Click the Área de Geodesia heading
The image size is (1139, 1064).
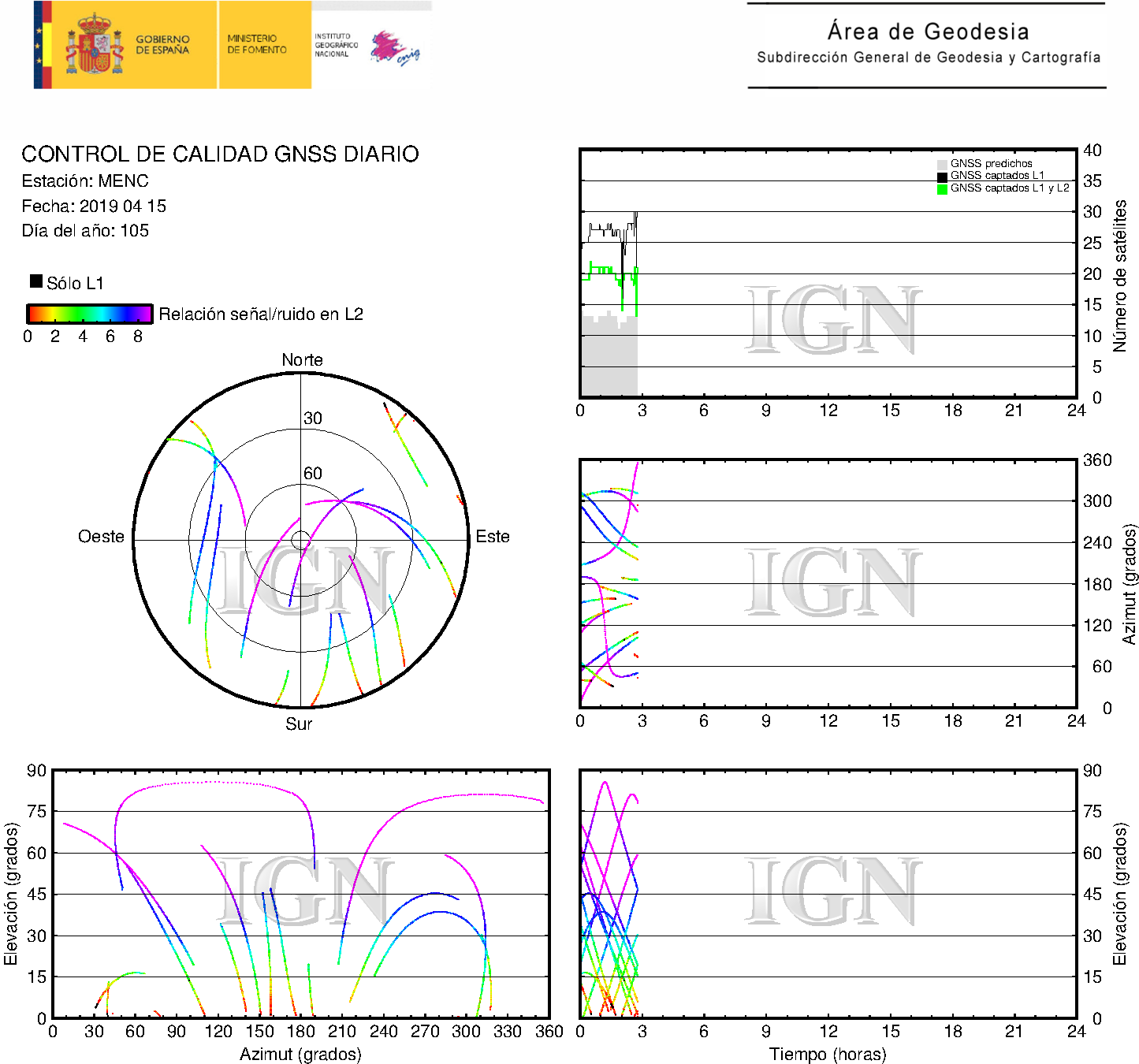click(x=928, y=32)
